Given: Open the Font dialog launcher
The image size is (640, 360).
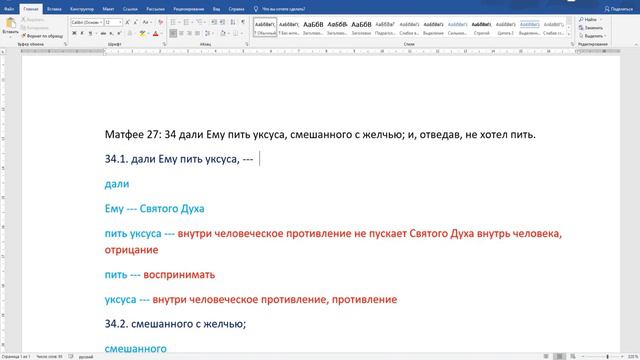Looking at the screenshot, I should tap(164, 44).
